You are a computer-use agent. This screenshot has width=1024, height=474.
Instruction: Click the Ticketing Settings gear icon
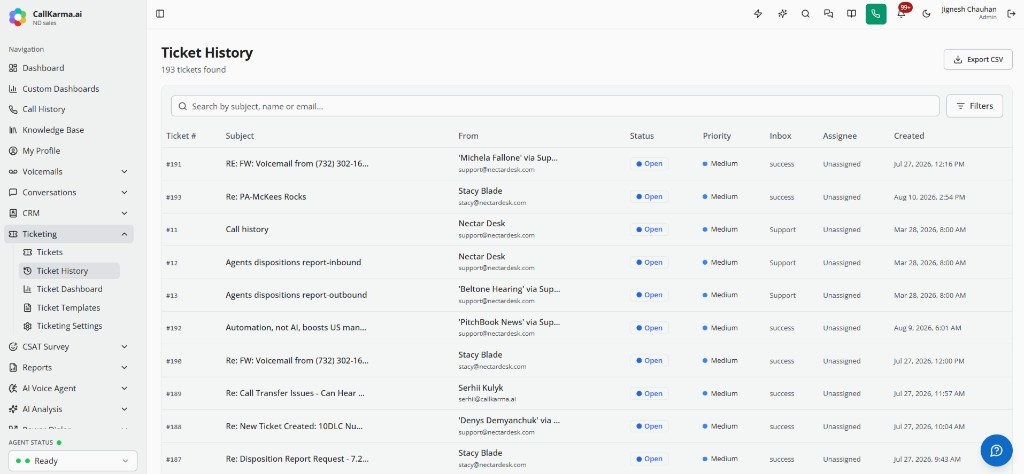[x=27, y=326]
